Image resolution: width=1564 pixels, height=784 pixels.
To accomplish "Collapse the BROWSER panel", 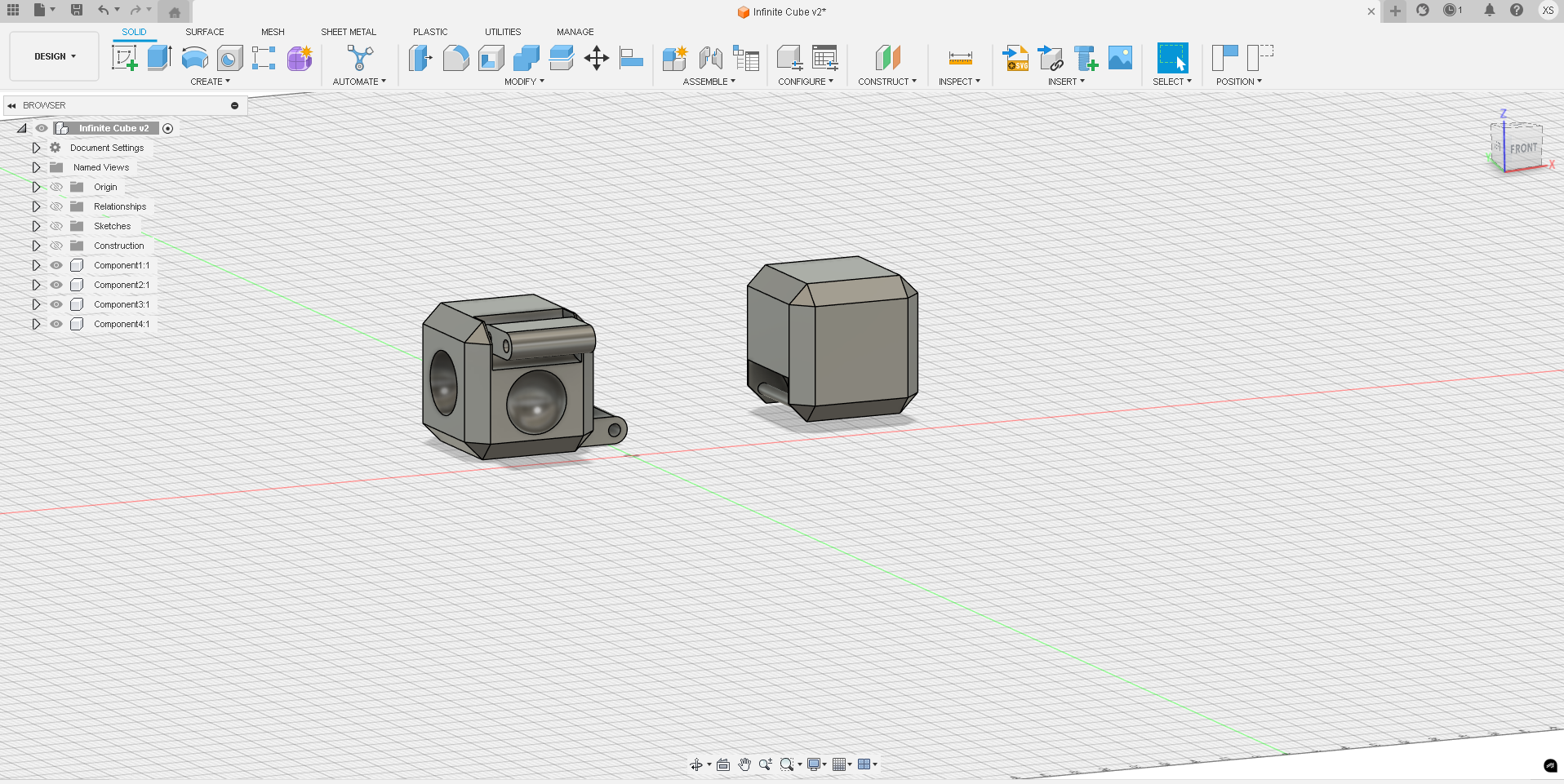I will (11, 105).
